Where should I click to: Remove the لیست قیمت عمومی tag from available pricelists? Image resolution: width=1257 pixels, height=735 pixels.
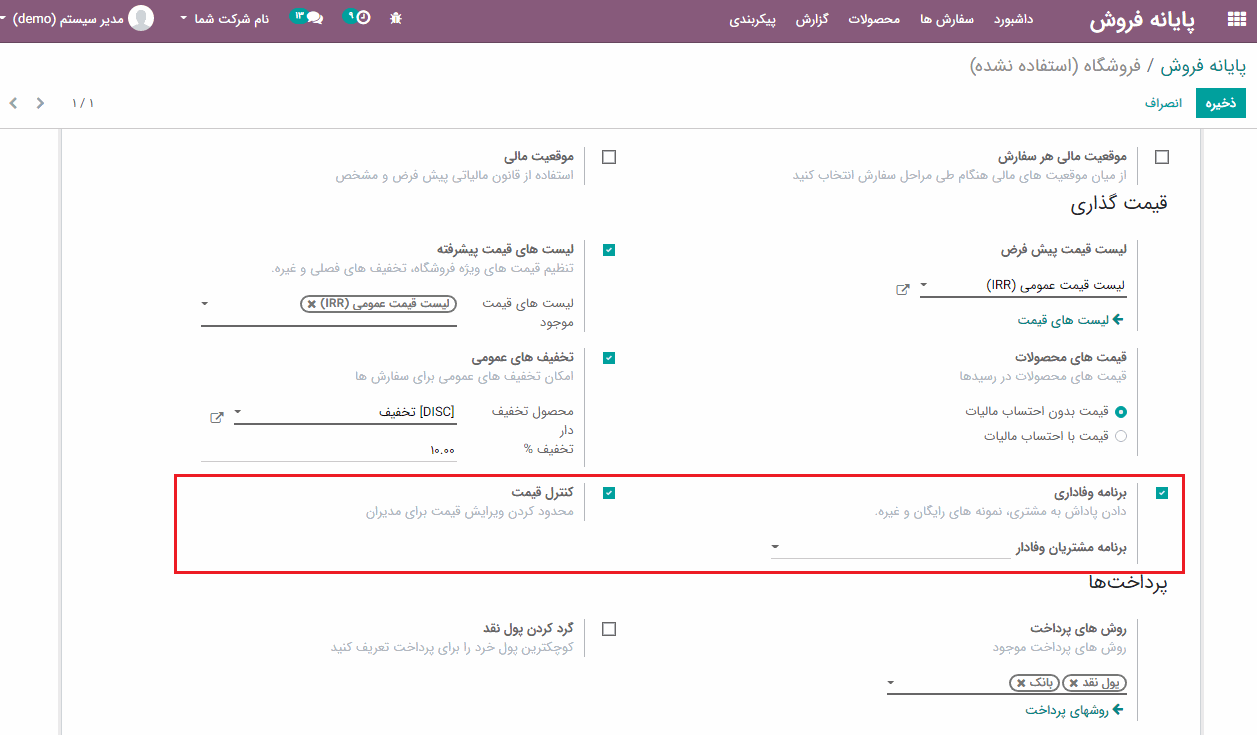click(312, 304)
